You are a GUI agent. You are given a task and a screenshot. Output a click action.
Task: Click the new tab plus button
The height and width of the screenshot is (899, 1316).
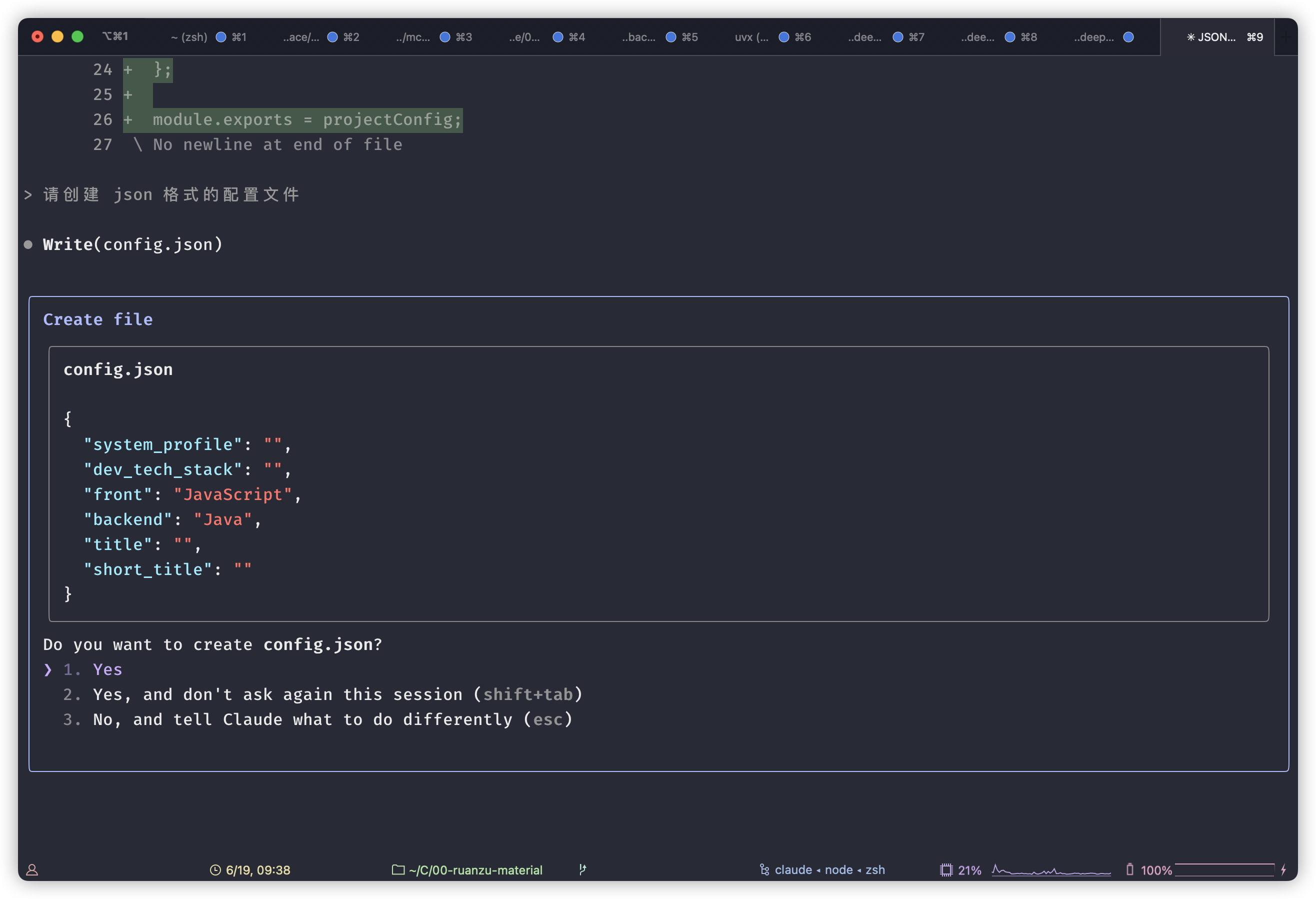click(x=1285, y=37)
